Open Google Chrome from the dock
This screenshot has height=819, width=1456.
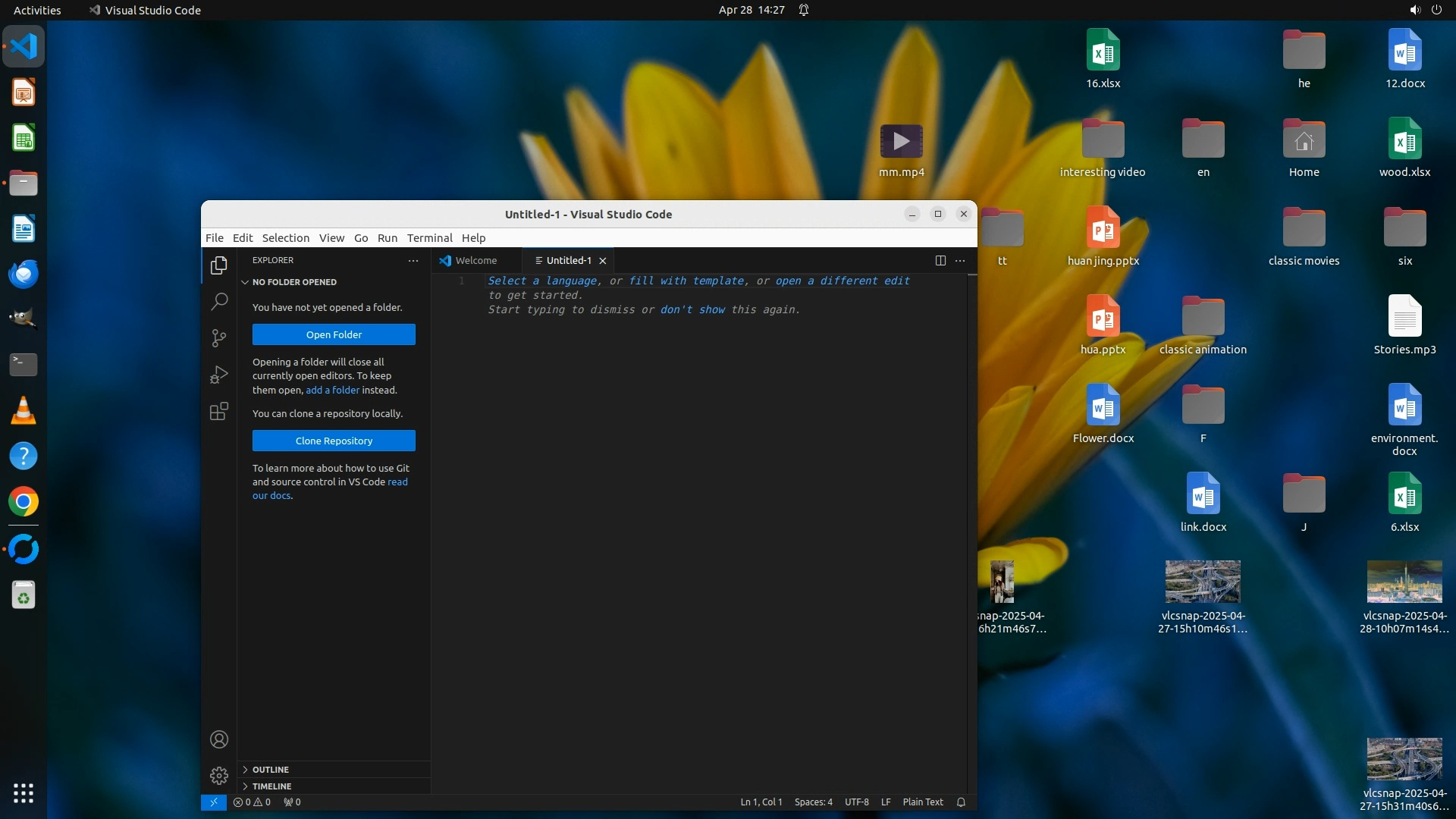[24, 502]
